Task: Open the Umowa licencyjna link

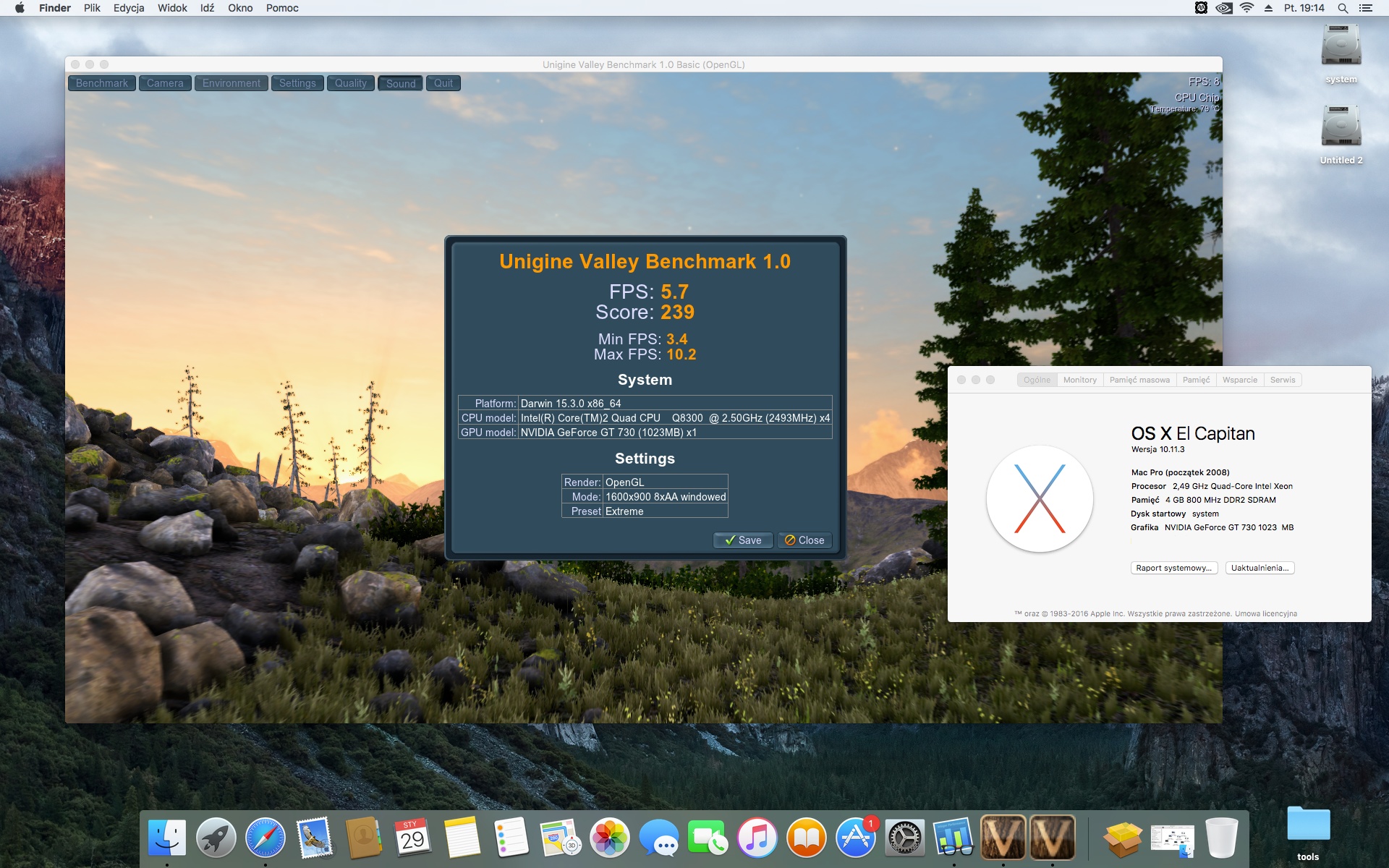Action: pos(1265,613)
